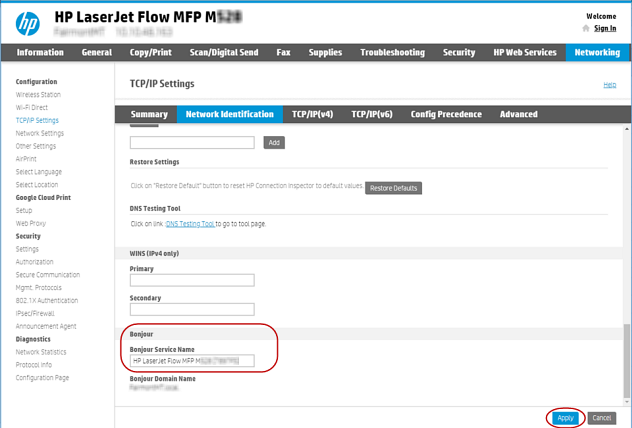Click the Add button

click(x=274, y=143)
